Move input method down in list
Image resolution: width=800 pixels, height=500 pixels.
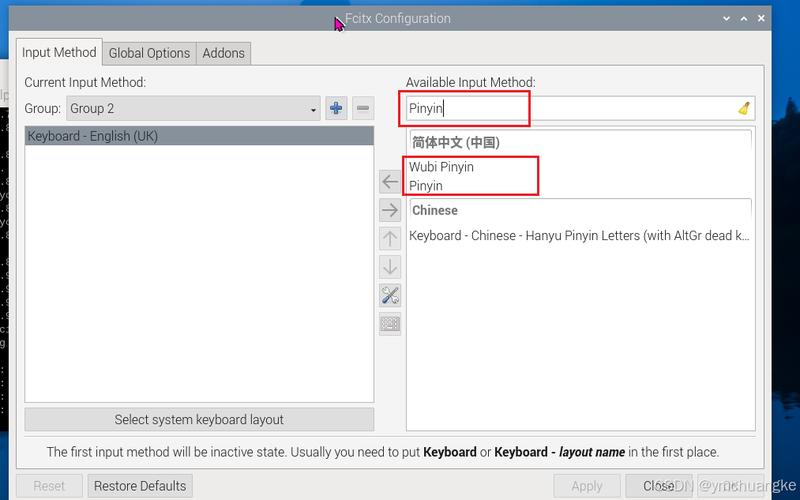point(390,267)
